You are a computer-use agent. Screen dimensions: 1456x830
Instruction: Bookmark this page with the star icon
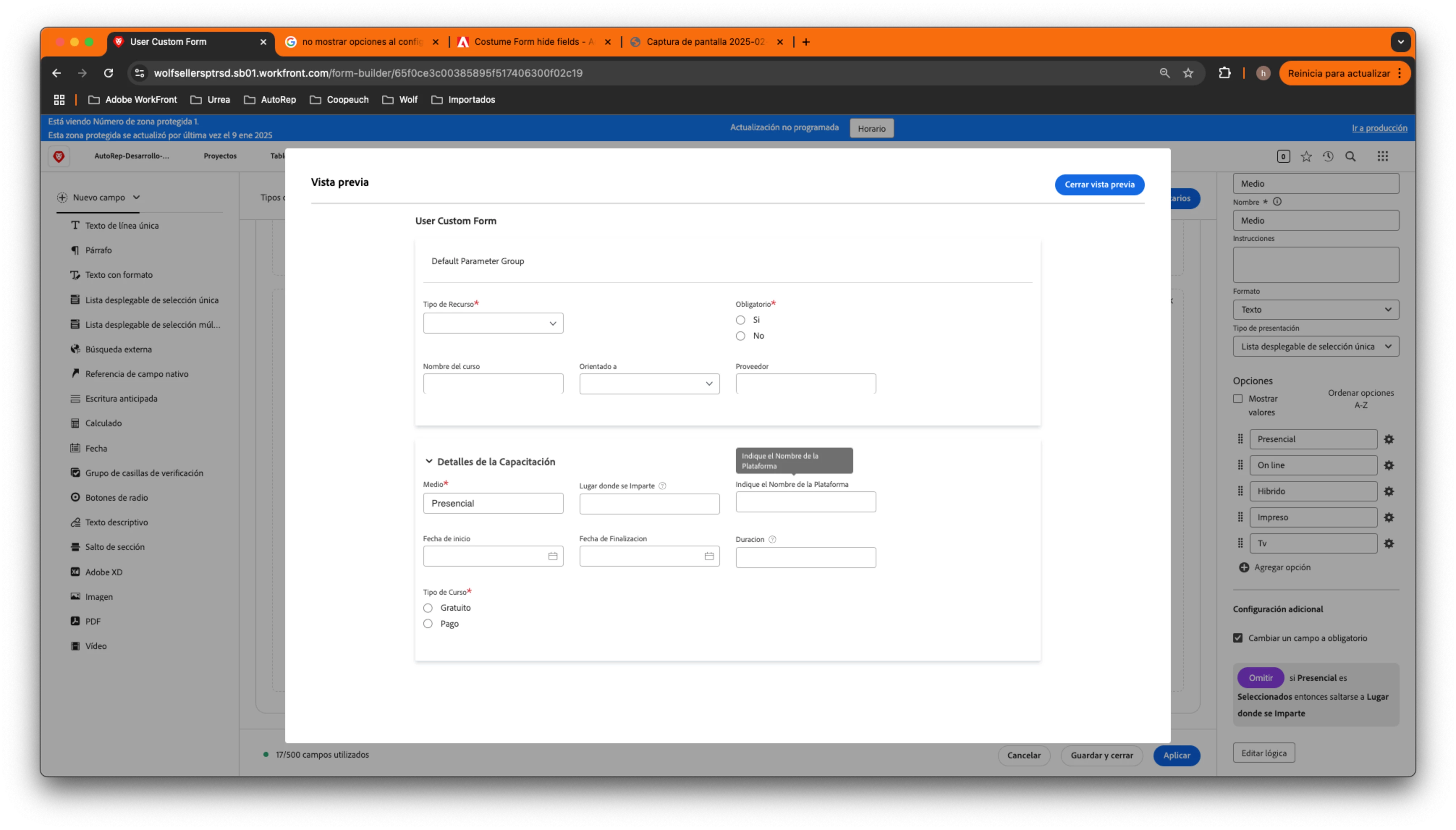(x=1188, y=73)
